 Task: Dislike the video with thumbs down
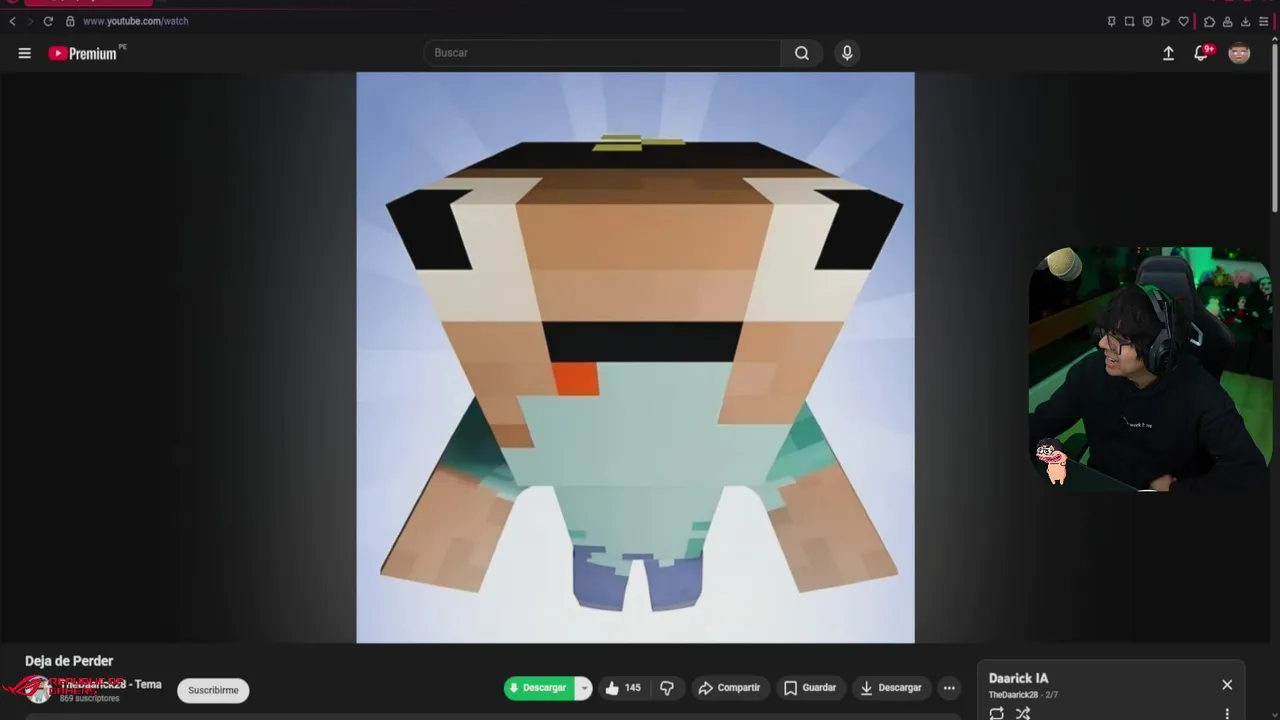pyautogui.click(x=667, y=688)
